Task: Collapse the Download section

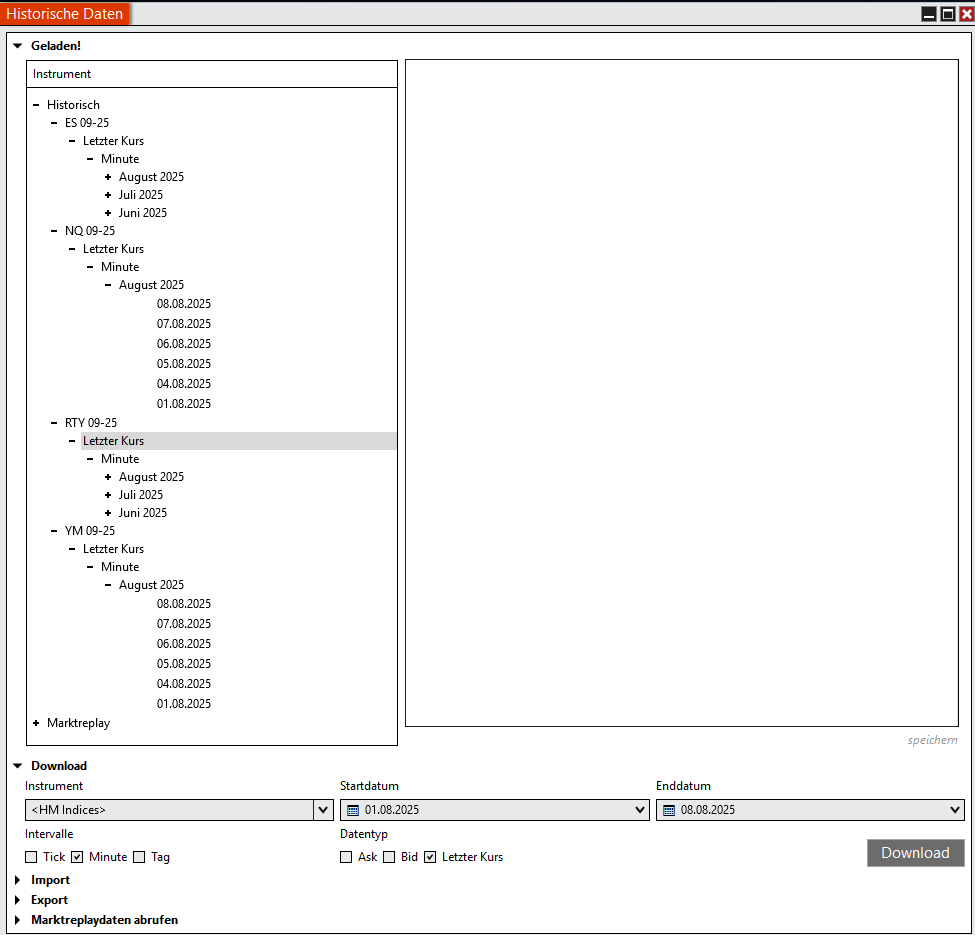Action: (17, 766)
